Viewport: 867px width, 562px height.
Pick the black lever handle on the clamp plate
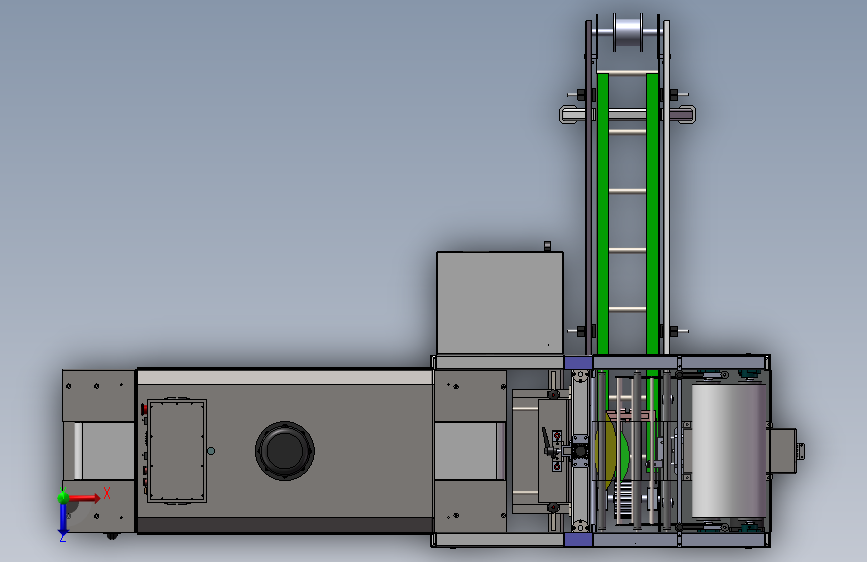pos(547,441)
